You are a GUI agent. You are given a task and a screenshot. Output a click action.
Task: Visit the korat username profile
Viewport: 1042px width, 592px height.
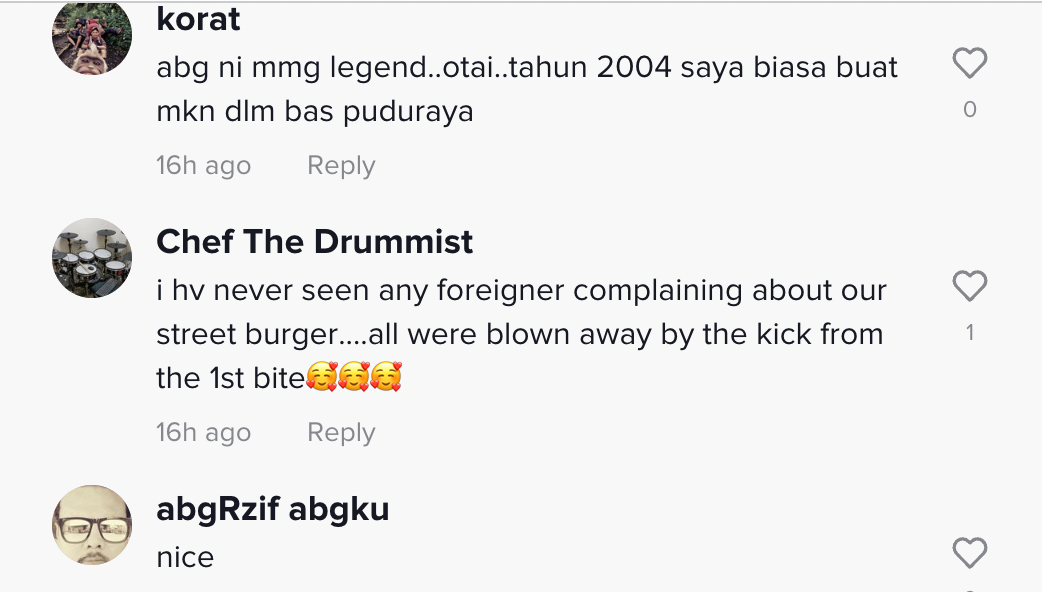point(199,18)
